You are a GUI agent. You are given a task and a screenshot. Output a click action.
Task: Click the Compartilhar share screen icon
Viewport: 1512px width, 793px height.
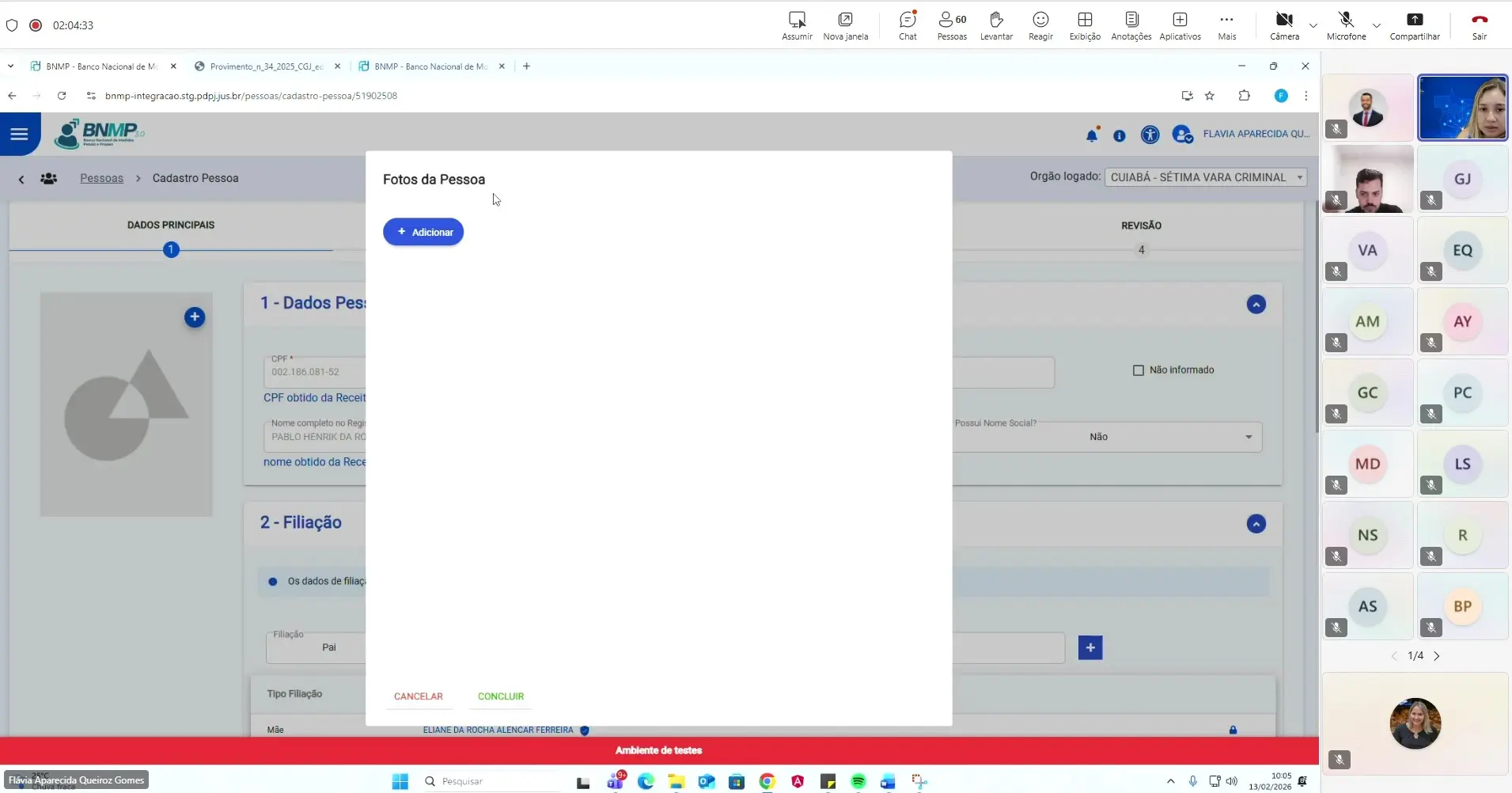pyautogui.click(x=1414, y=25)
